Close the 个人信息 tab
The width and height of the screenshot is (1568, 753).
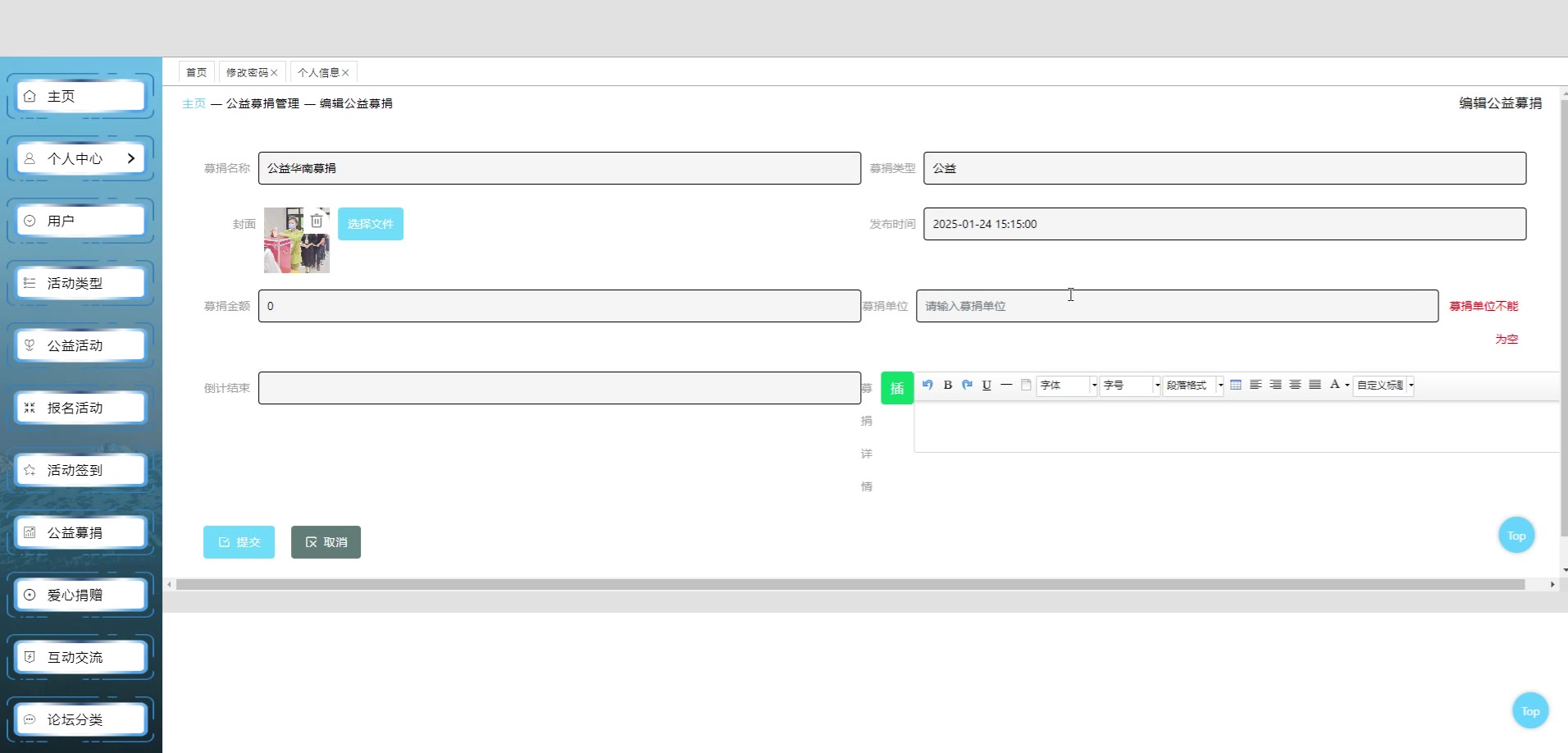[346, 73]
